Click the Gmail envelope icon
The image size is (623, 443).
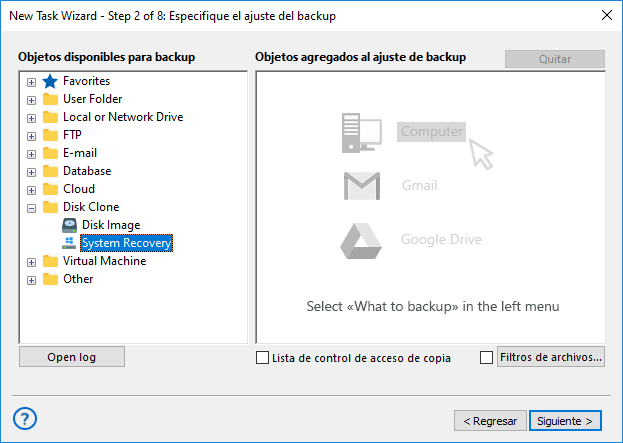click(x=362, y=186)
